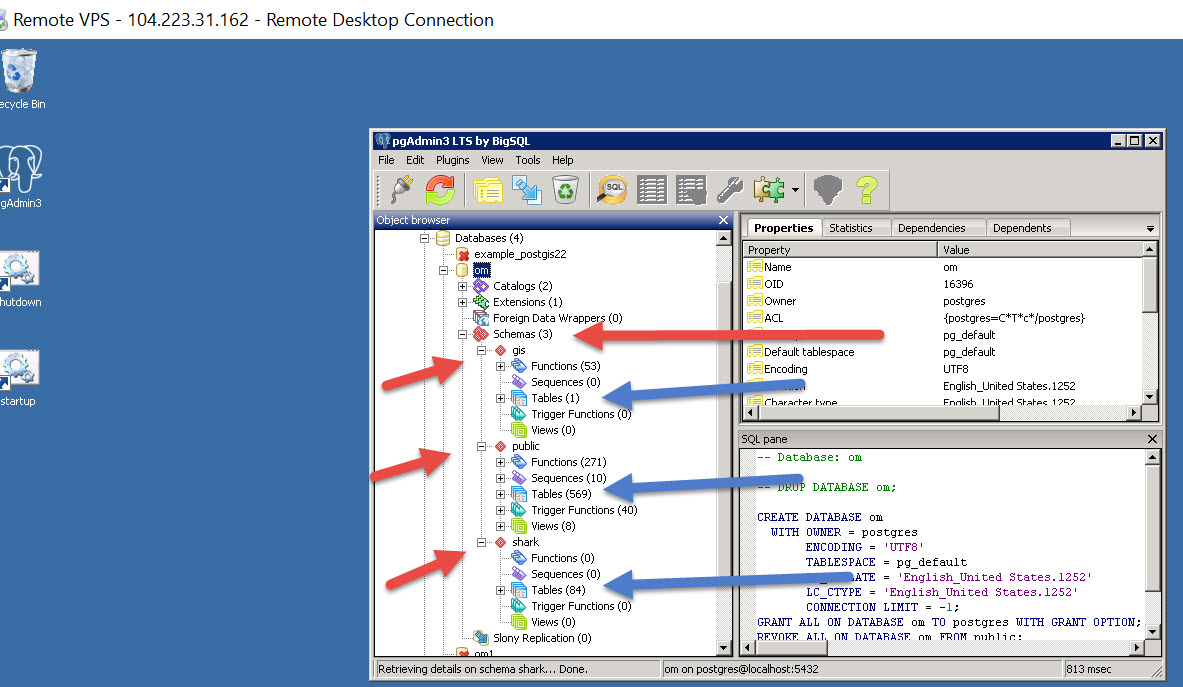Collapse the gis schema node

point(482,350)
